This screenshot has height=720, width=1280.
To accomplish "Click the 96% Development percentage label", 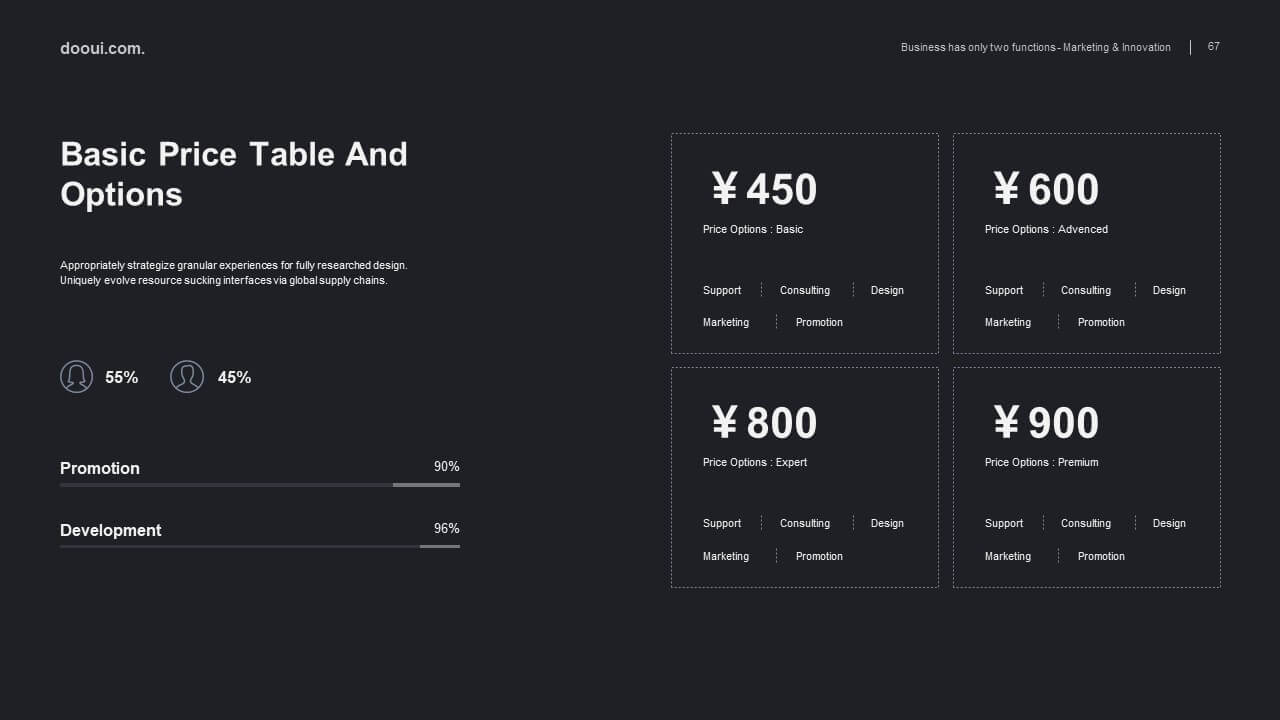I will (x=447, y=528).
